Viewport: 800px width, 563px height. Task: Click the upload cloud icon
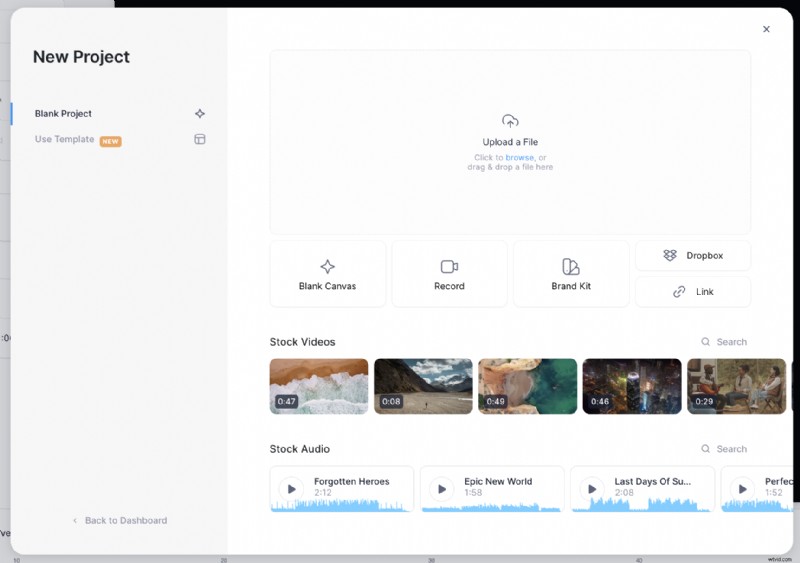510,121
